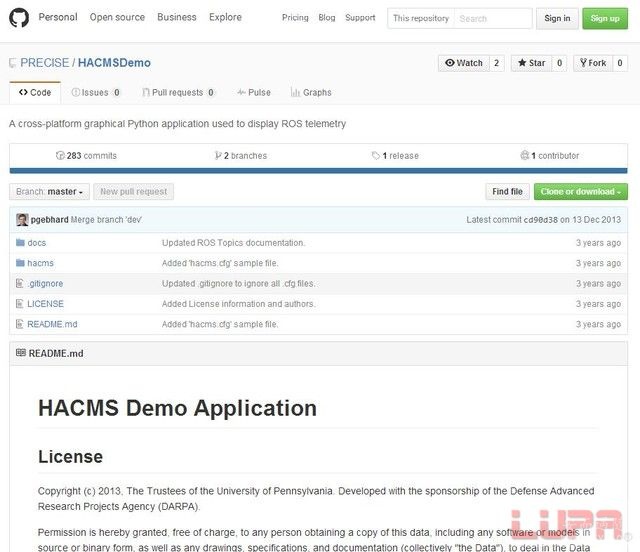Click the New pull request button
Viewport: 640px width, 552px height.
(x=133, y=191)
